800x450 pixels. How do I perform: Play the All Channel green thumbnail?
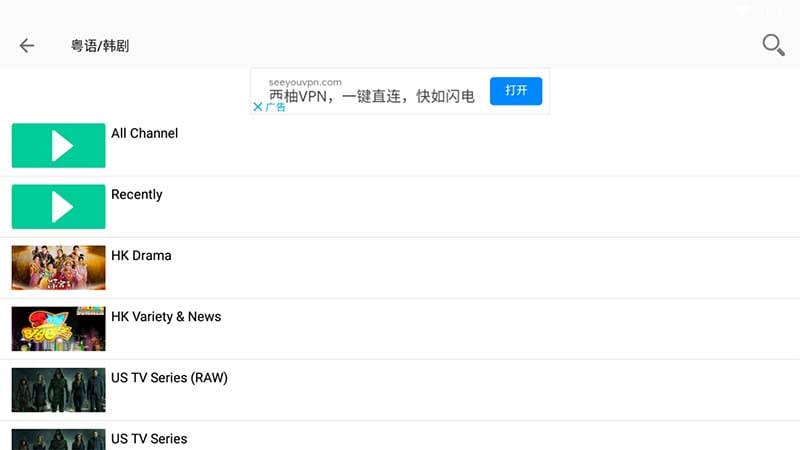(59, 145)
